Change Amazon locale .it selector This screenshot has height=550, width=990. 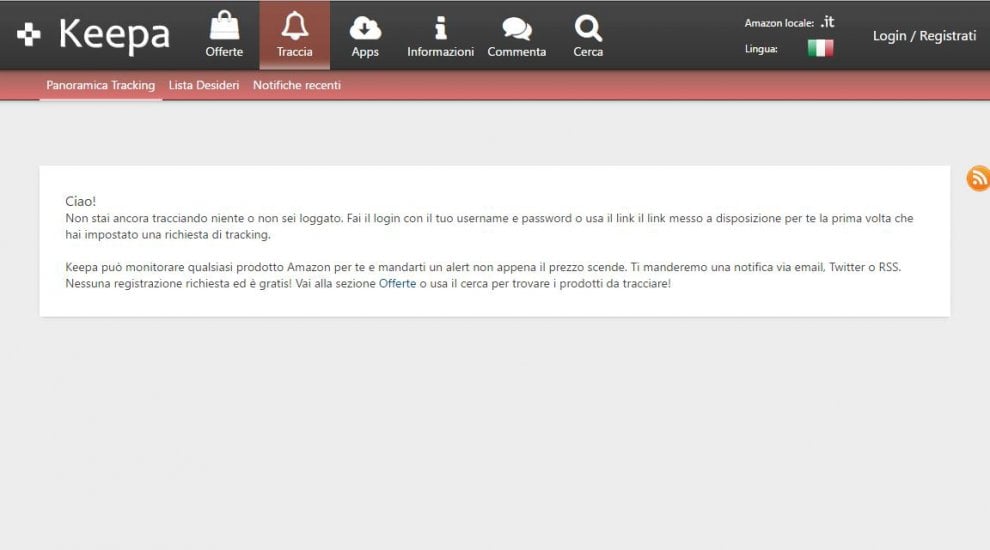coord(827,22)
